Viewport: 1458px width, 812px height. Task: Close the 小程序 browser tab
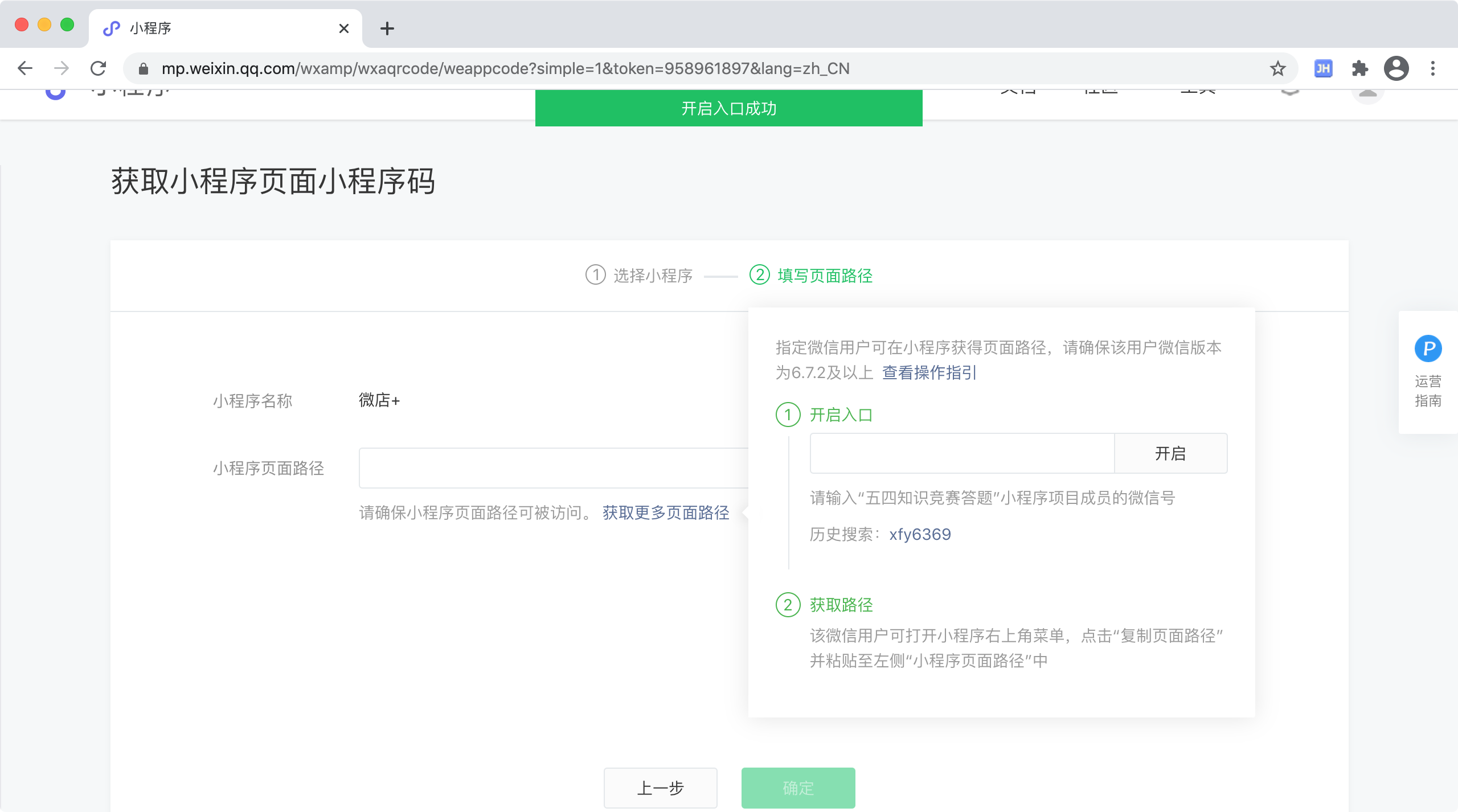click(x=344, y=28)
